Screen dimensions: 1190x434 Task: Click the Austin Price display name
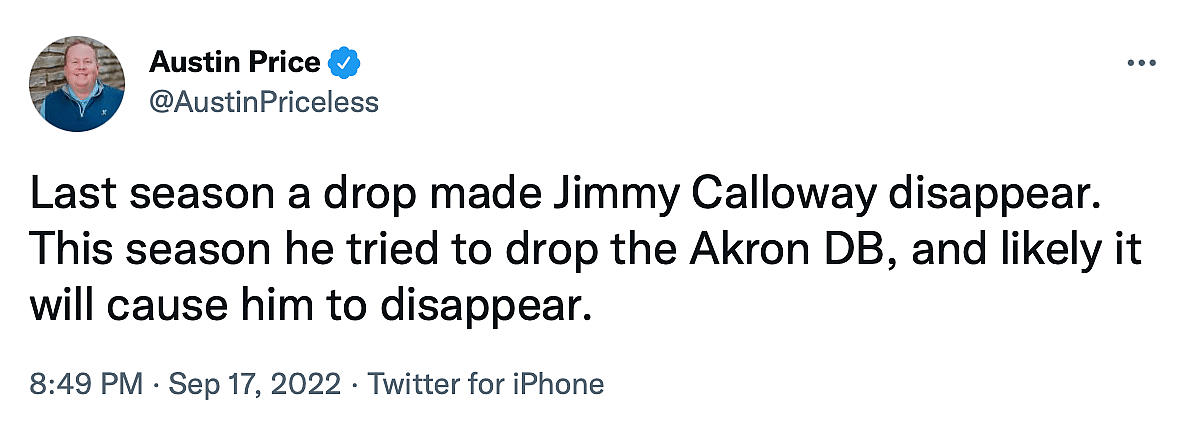235,63
